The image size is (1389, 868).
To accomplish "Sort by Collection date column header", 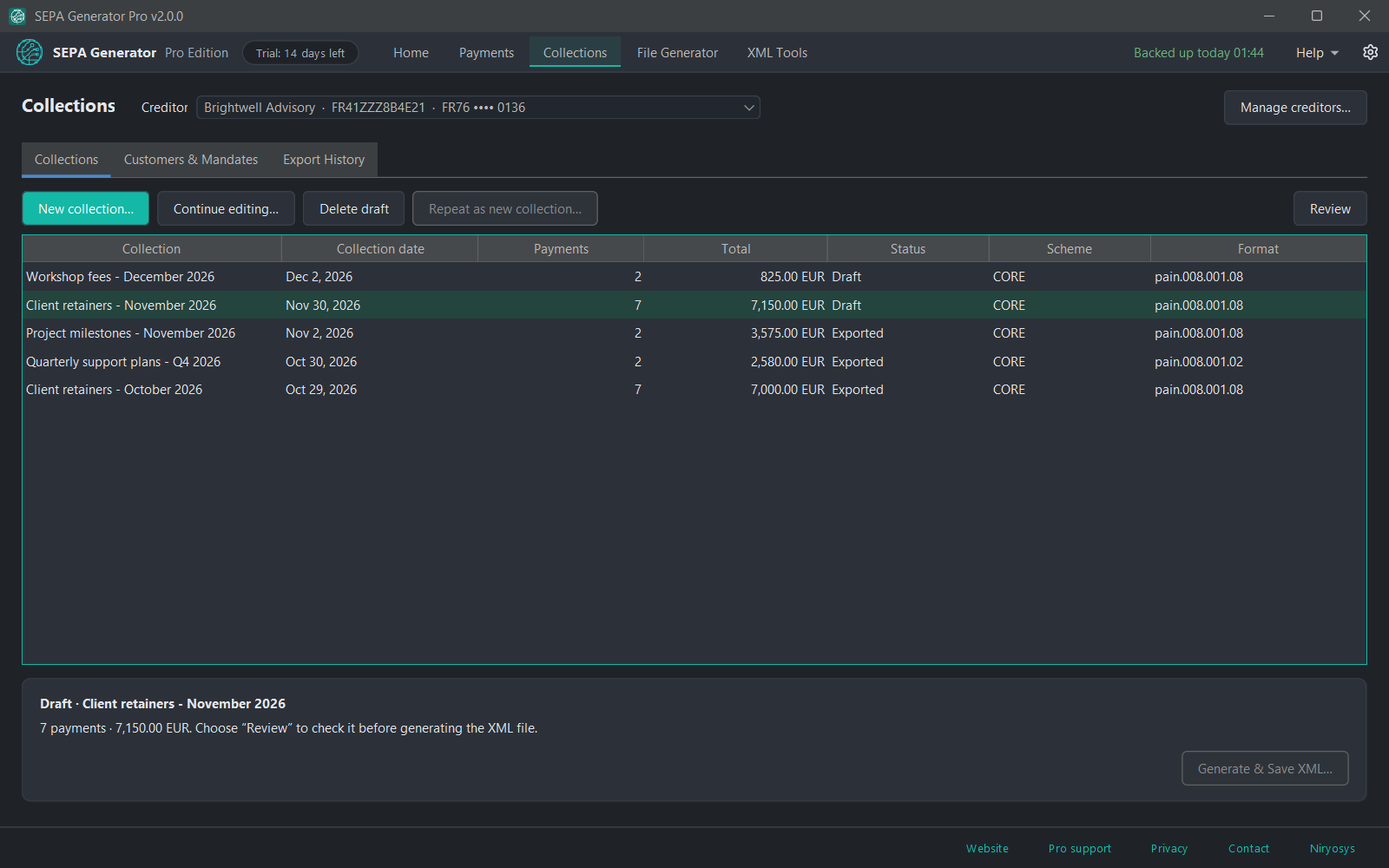I will (x=380, y=249).
